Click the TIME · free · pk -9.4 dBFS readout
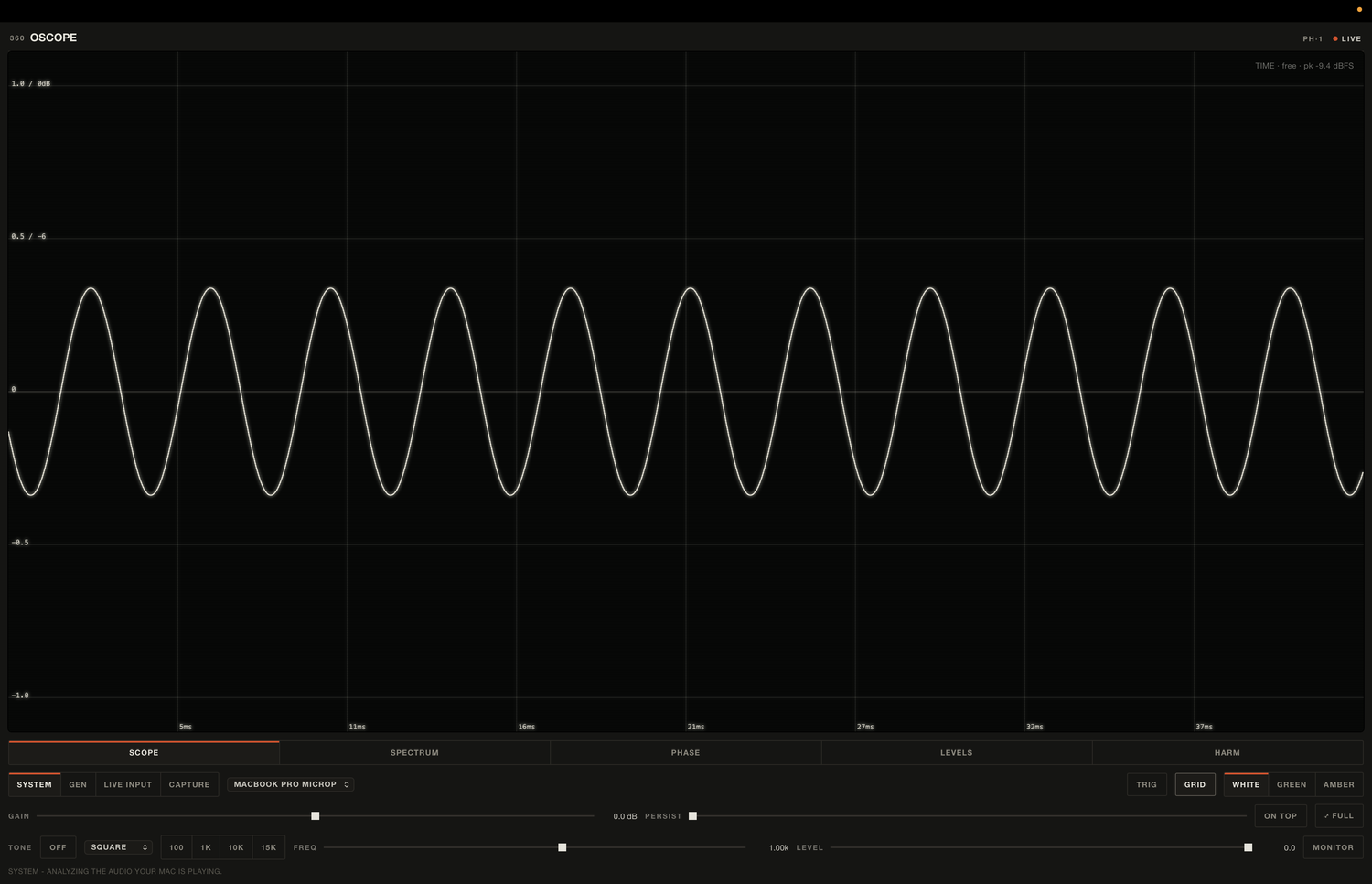The height and width of the screenshot is (884, 1372). pyautogui.click(x=1304, y=66)
